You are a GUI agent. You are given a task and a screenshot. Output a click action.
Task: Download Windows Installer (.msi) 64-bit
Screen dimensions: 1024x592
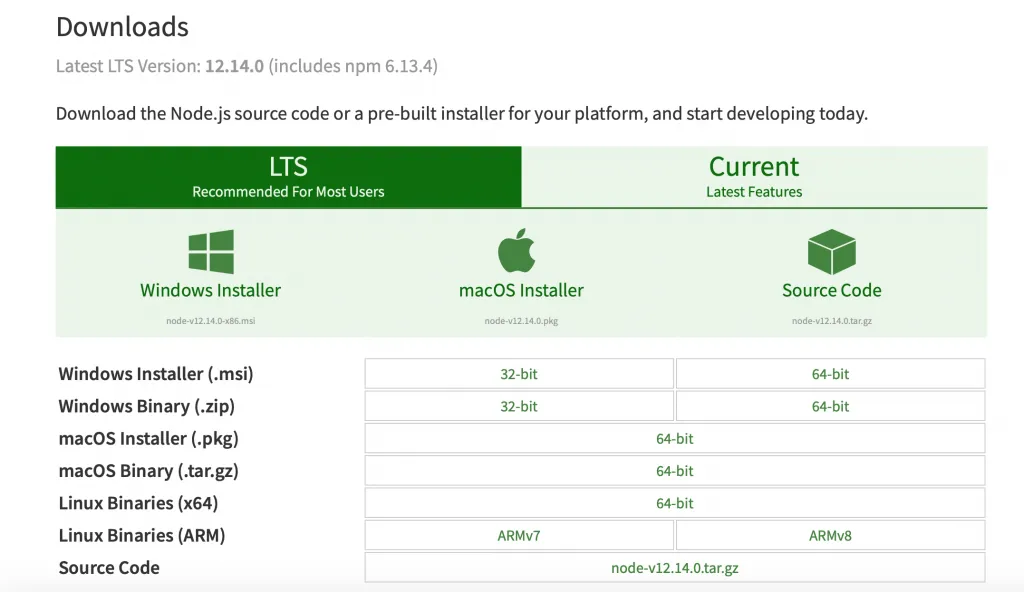coord(830,374)
